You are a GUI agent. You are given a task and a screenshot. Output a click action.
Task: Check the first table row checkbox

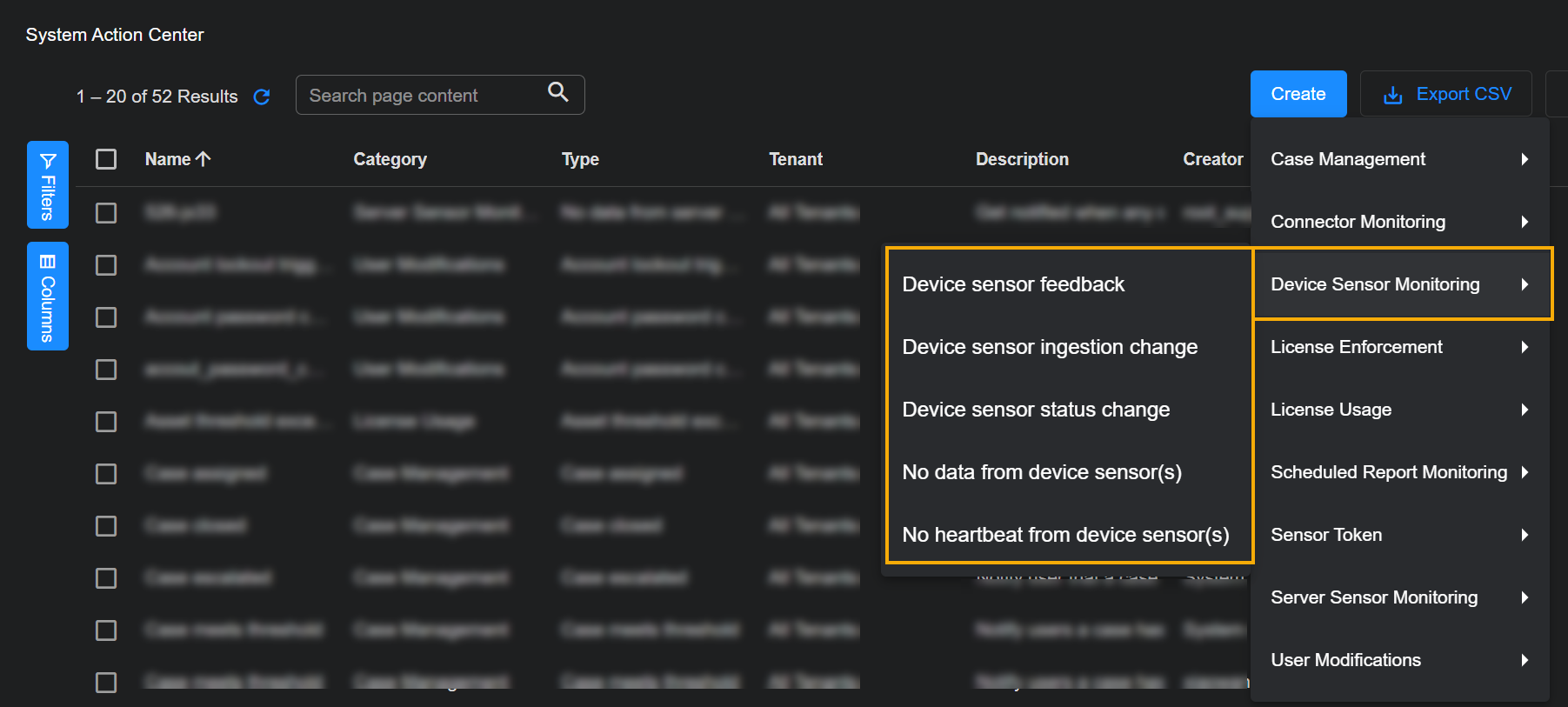(x=106, y=213)
